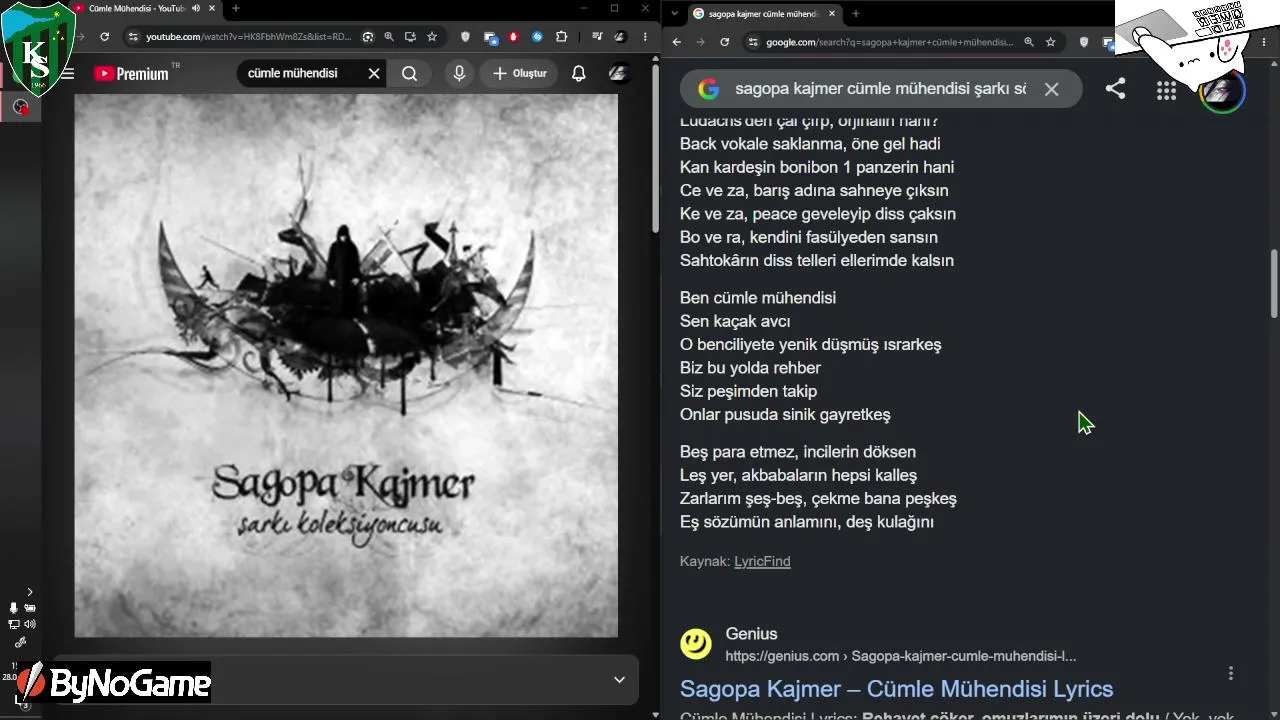View site information for youtube.com
Image resolution: width=1280 pixels, height=720 pixels.
(x=132, y=37)
